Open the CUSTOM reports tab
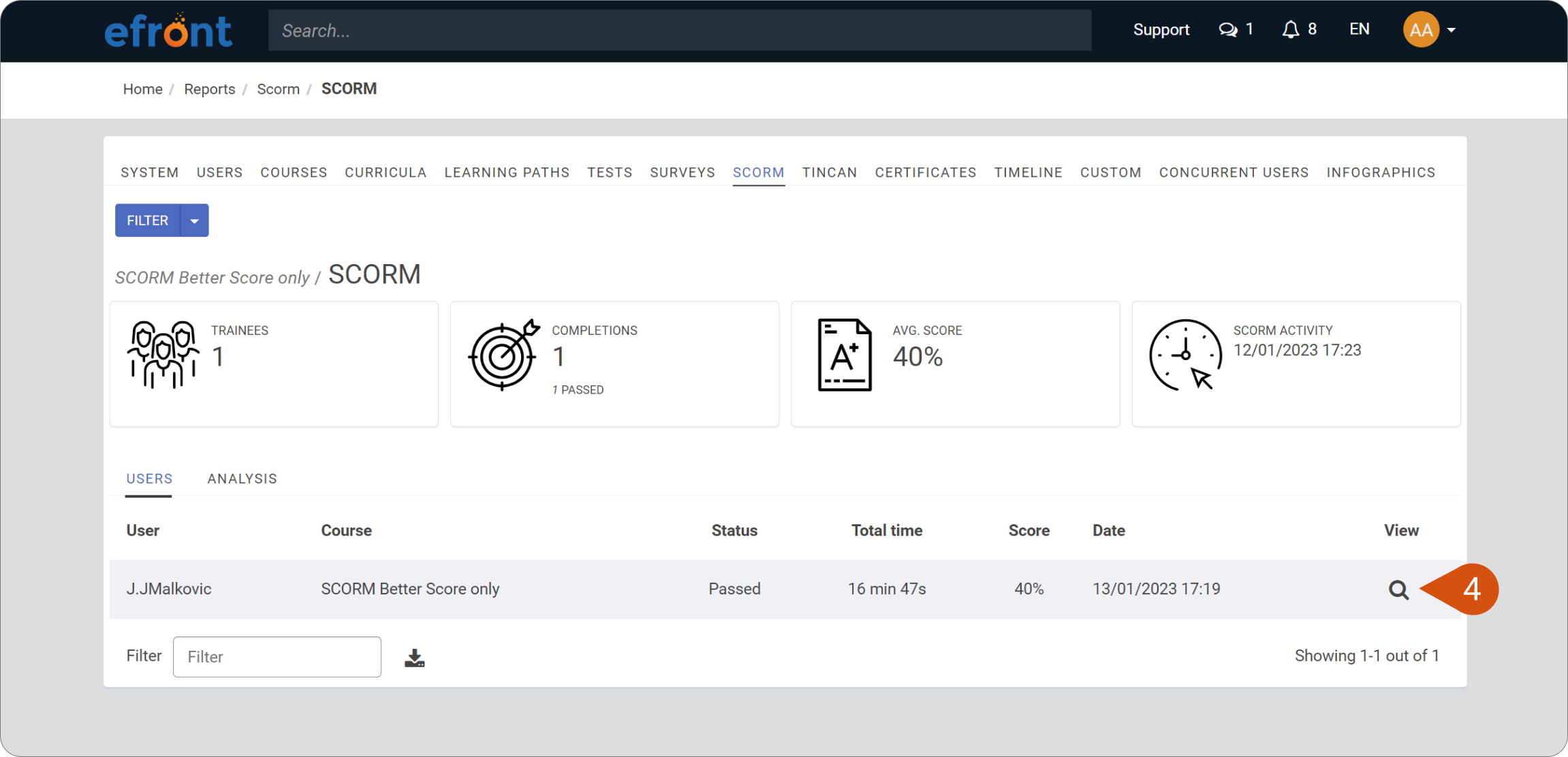Screen dimensions: 1568x757 click(x=1111, y=172)
